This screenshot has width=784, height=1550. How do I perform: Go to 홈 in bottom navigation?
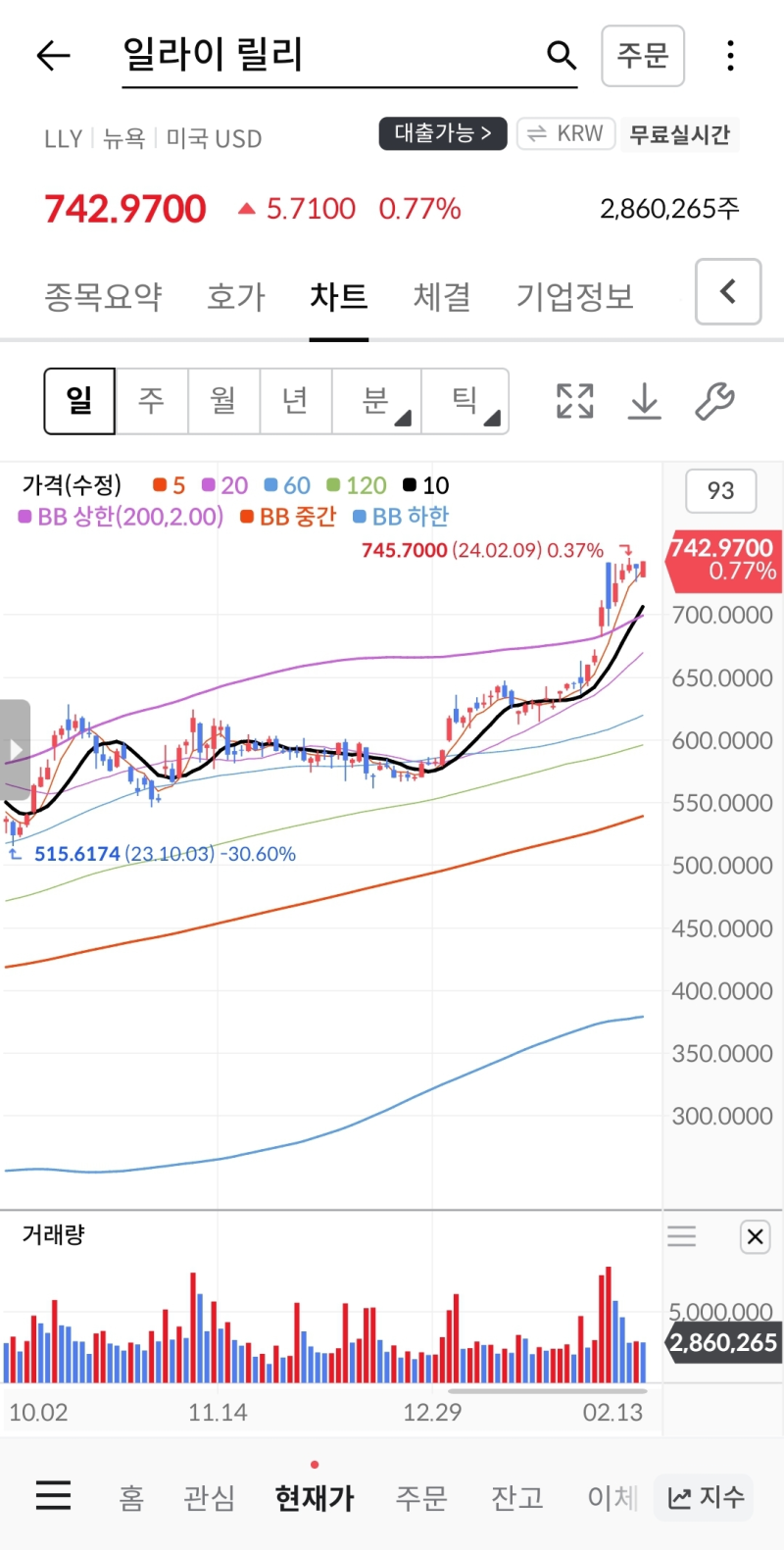click(x=131, y=1497)
